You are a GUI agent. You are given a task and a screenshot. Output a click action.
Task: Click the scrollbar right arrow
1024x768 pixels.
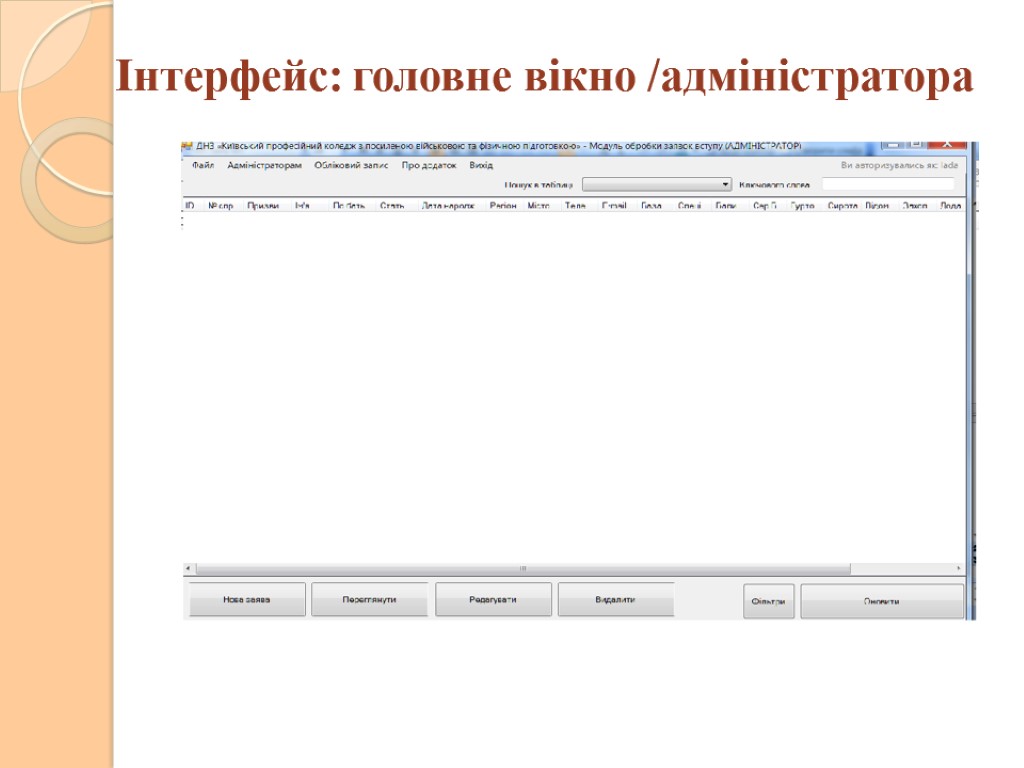[959, 569]
